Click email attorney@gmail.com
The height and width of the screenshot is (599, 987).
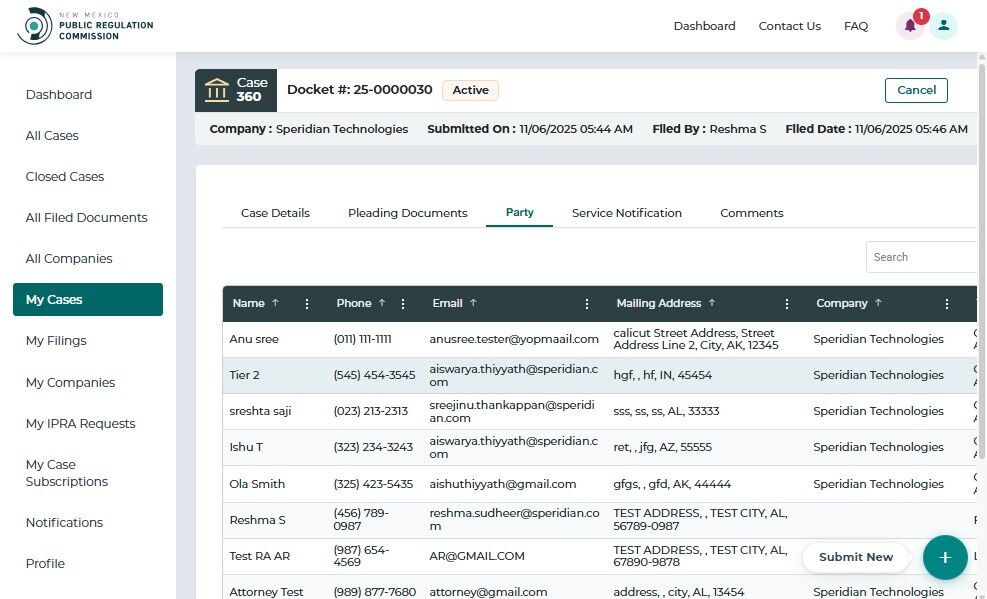coord(488,592)
